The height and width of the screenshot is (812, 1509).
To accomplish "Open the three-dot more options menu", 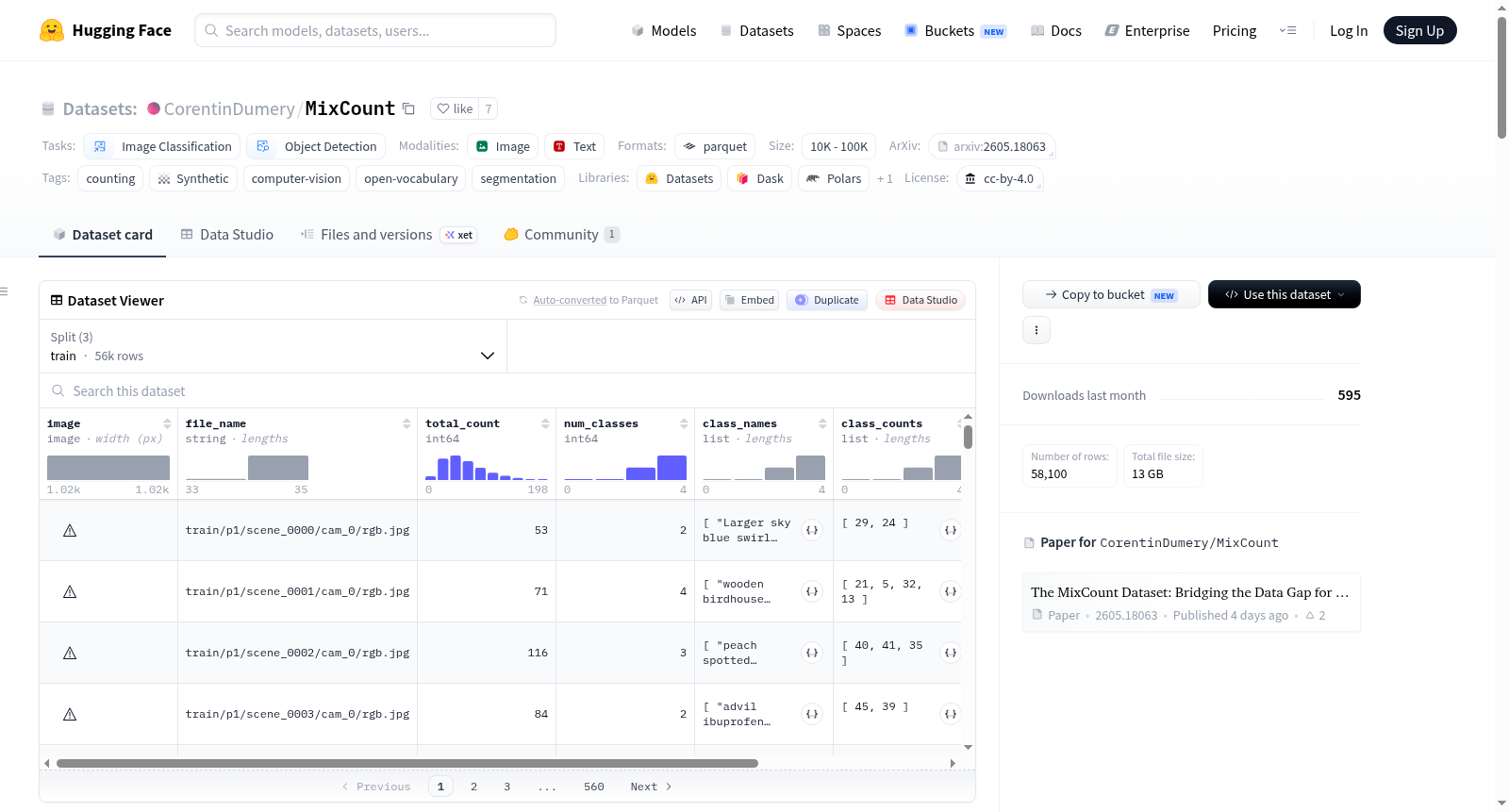I will click(1036, 330).
